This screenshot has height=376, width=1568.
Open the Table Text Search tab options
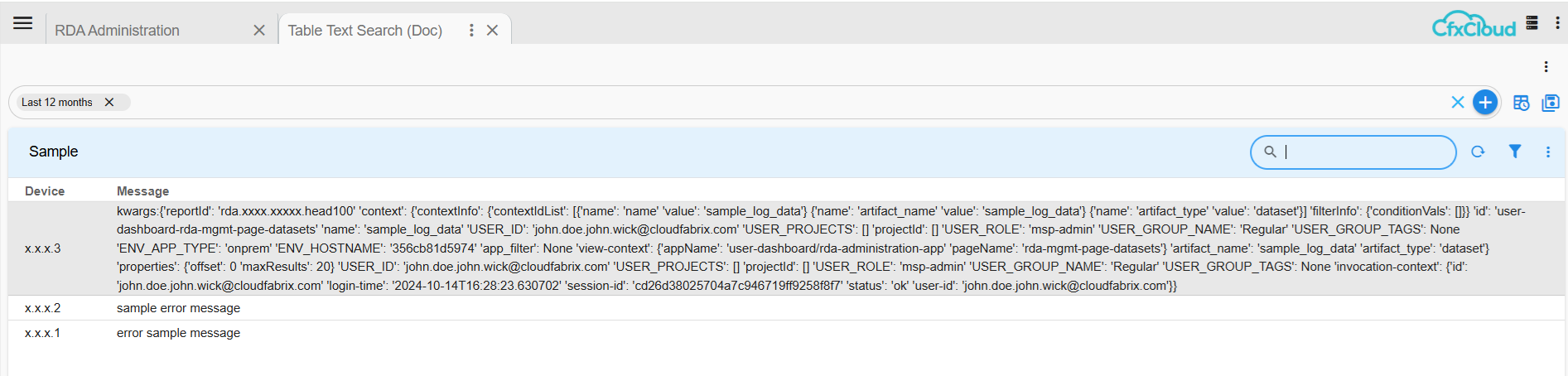(471, 31)
